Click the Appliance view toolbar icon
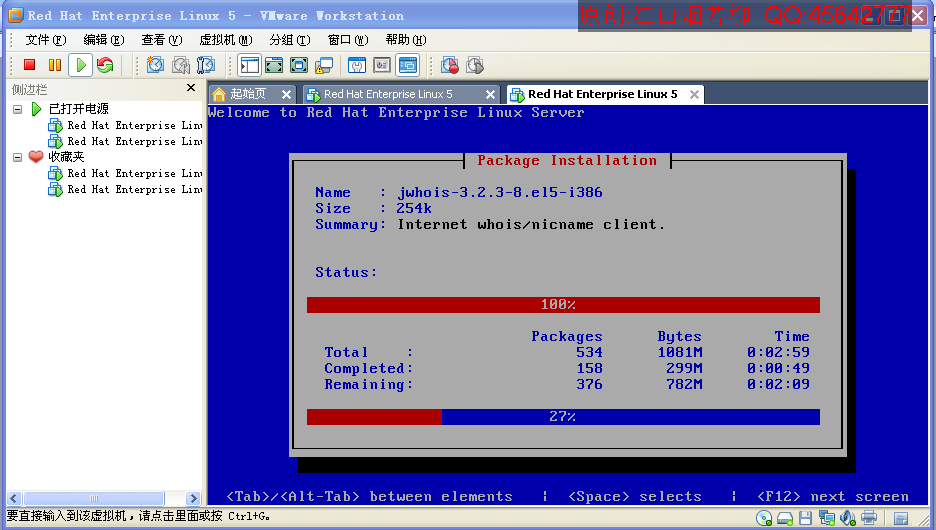The image size is (936, 530). coord(382,64)
